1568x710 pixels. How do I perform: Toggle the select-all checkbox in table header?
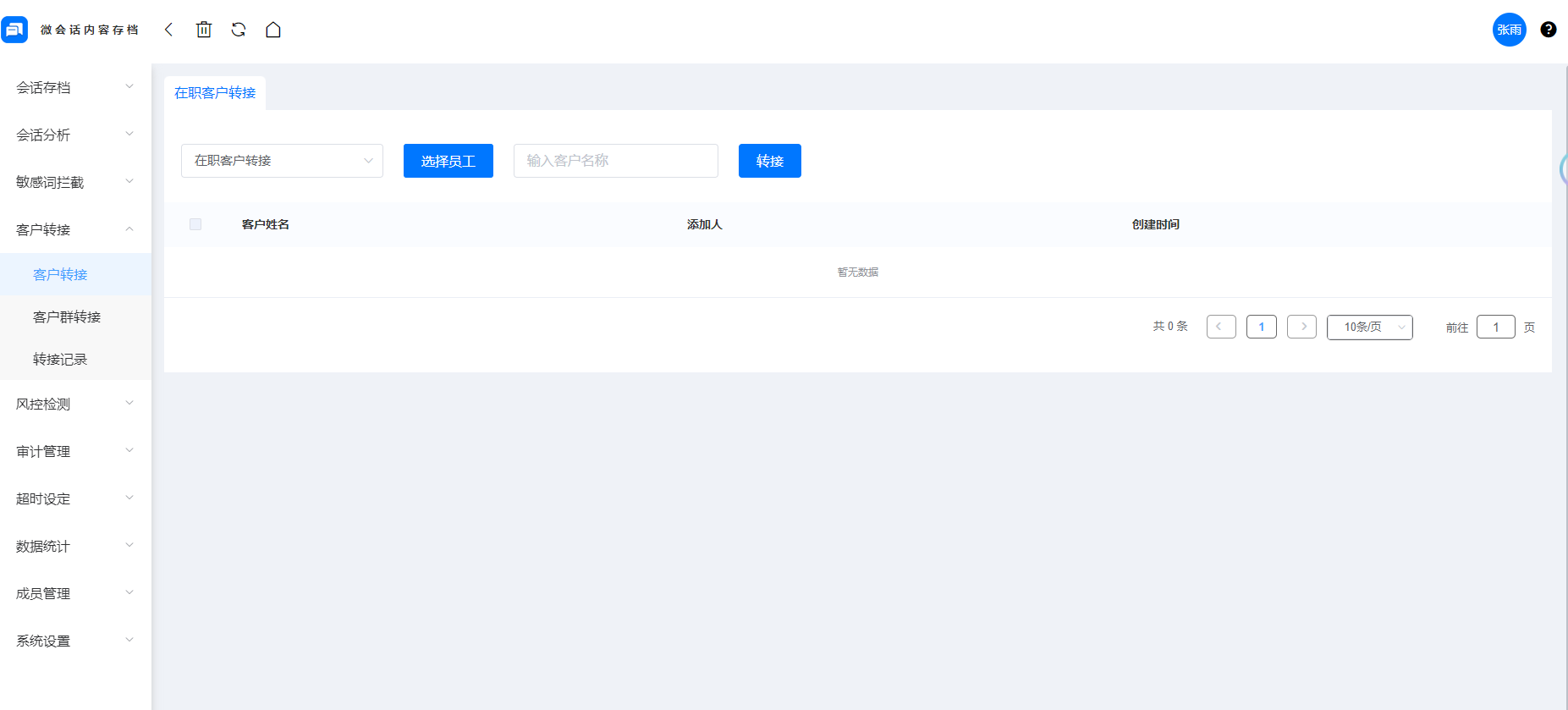[195, 224]
